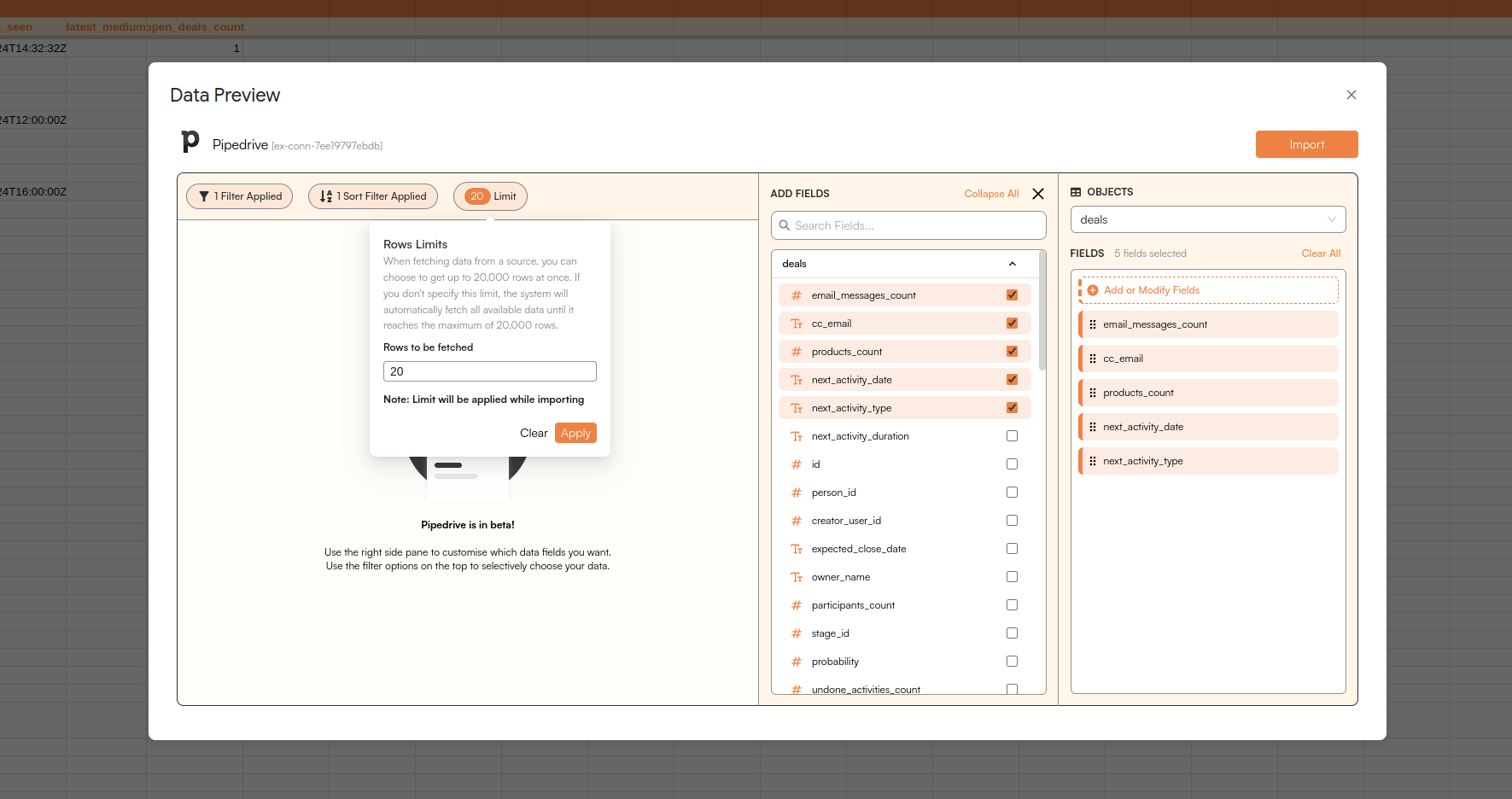Screen dimensions: 1512x799
Task: Click drag handle of products_count field
Action: pyautogui.click(x=1093, y=393)
